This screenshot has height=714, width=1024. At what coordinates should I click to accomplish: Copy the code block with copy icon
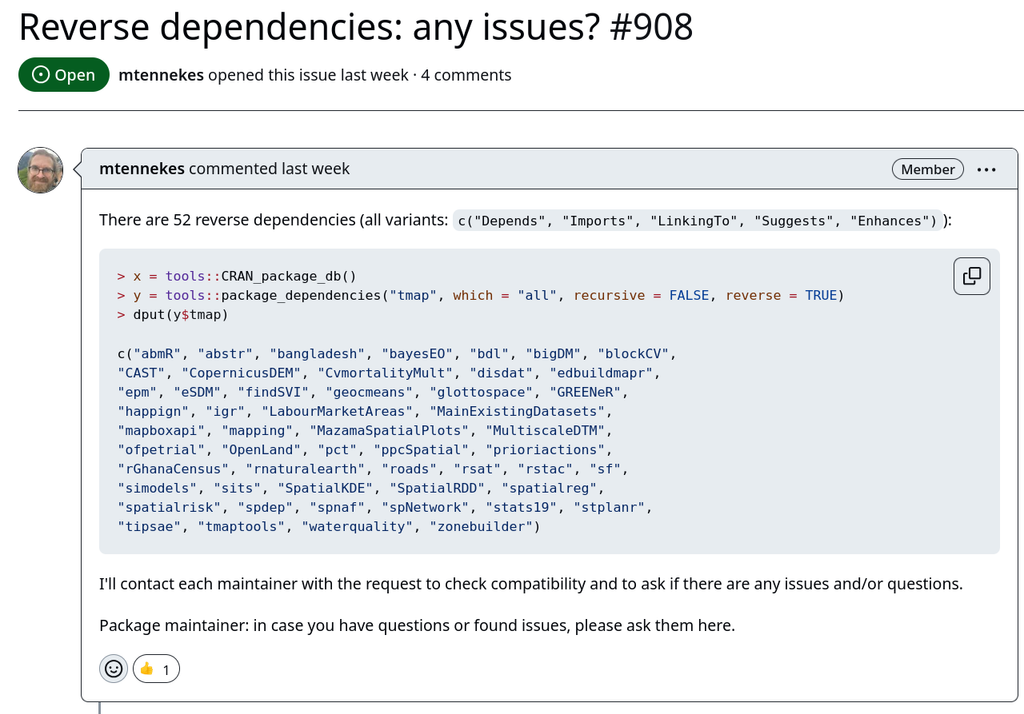[x=972, y=276]
